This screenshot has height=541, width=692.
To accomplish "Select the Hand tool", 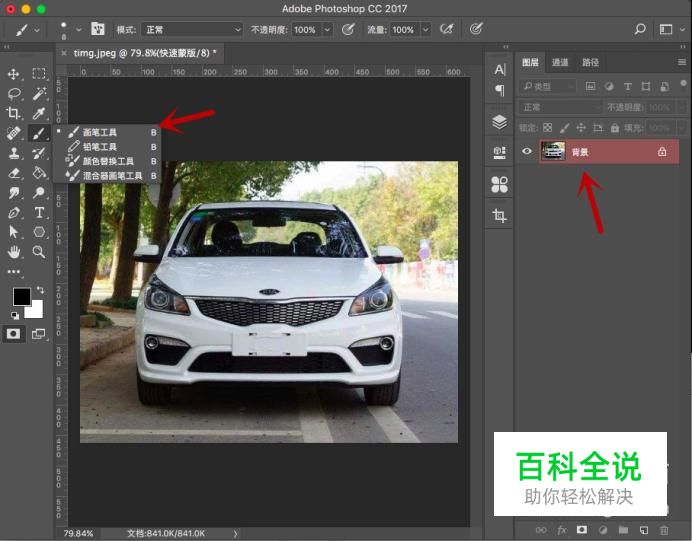I will coord(14,252).
